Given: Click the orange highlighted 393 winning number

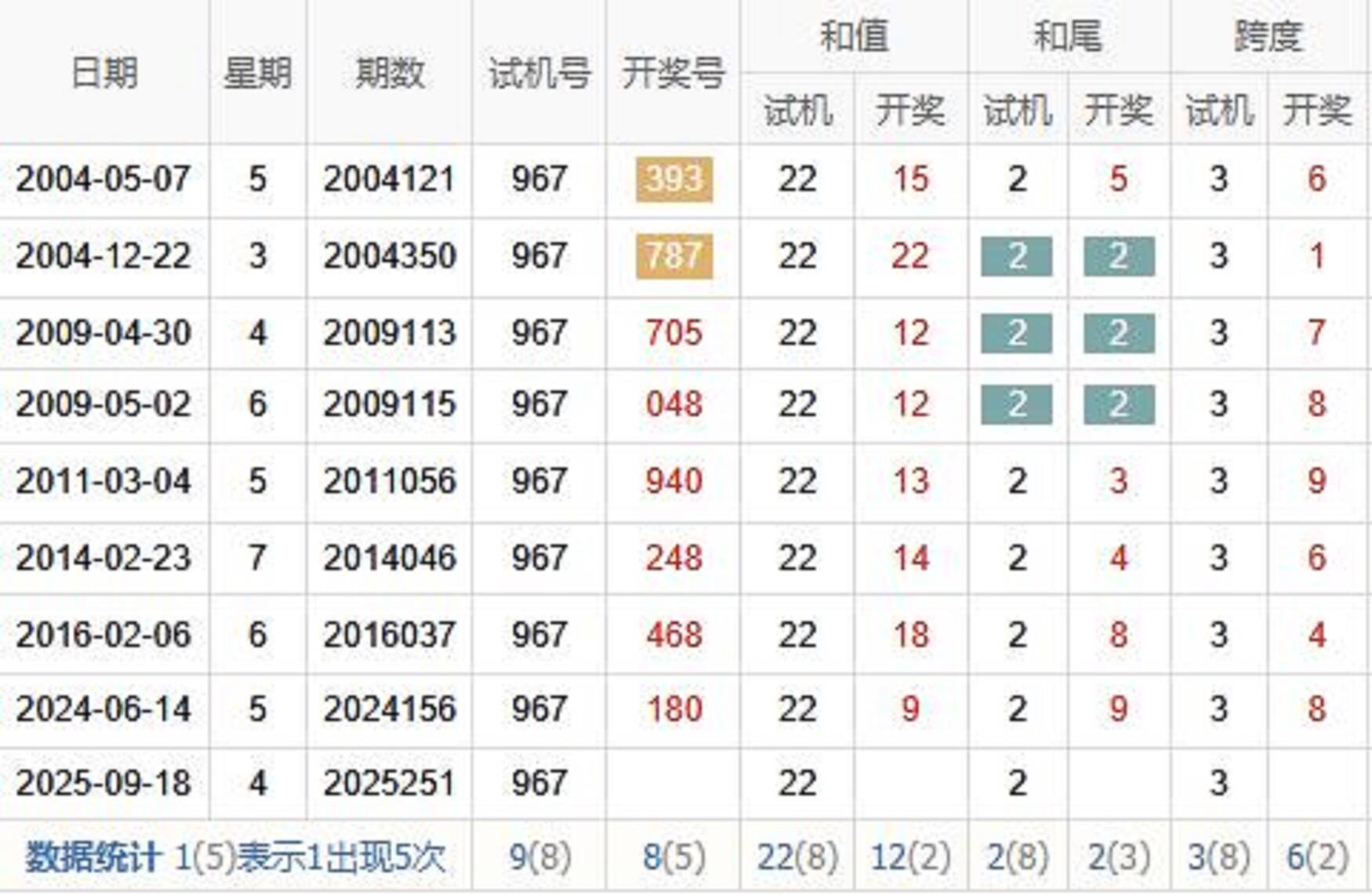Looking at the screenshot, I should (674, 179).
